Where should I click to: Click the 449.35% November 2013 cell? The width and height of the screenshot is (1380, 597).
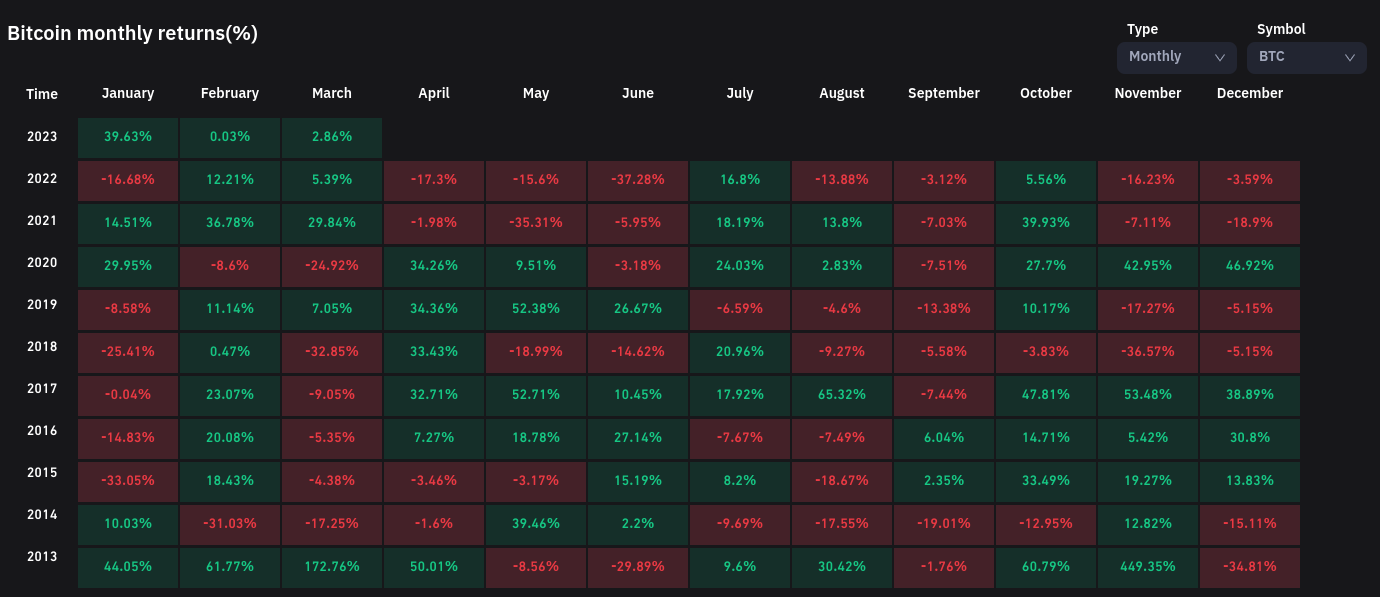coord(1148,566)
